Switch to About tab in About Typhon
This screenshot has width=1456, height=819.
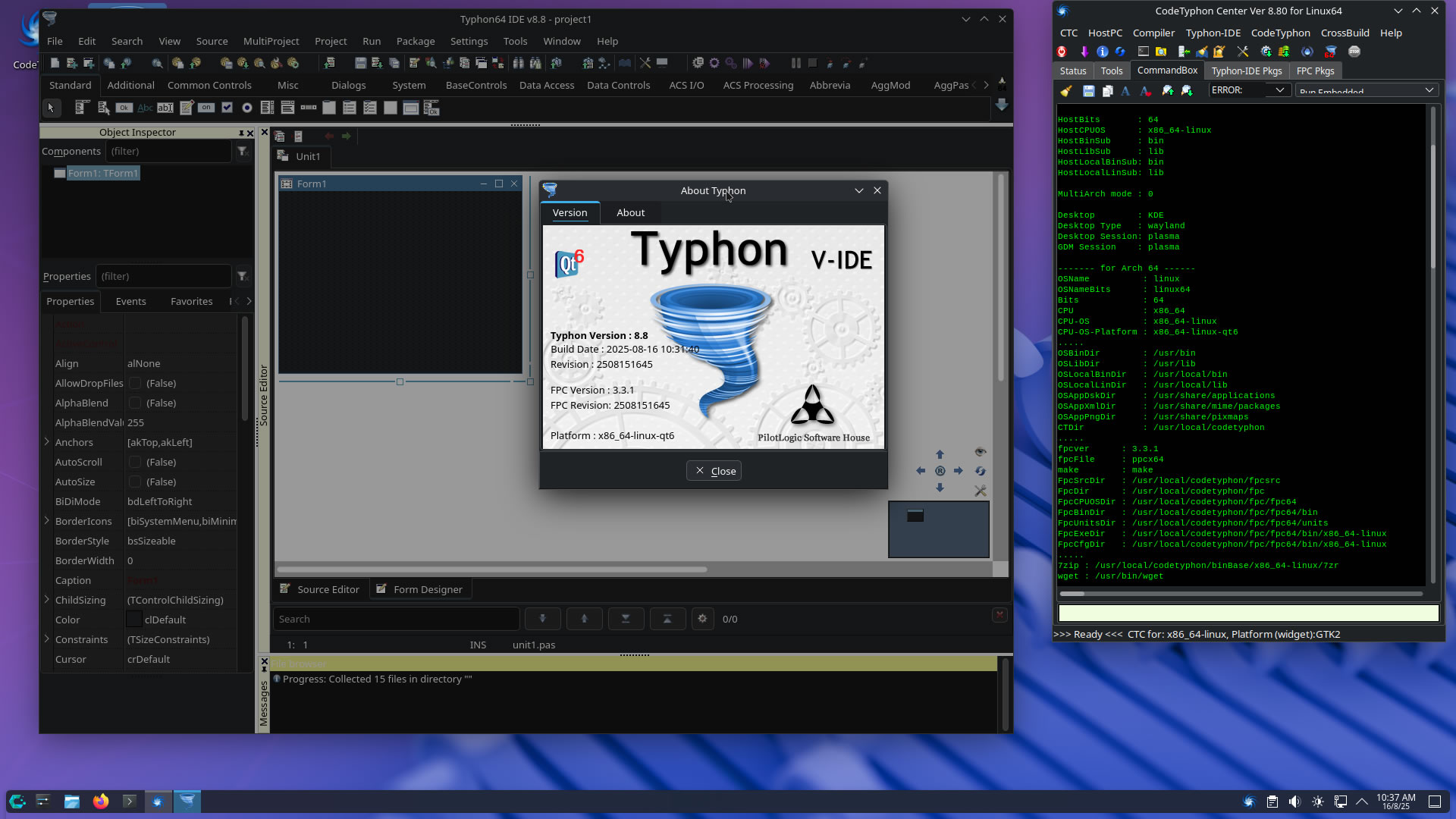[x=630, y=212]
